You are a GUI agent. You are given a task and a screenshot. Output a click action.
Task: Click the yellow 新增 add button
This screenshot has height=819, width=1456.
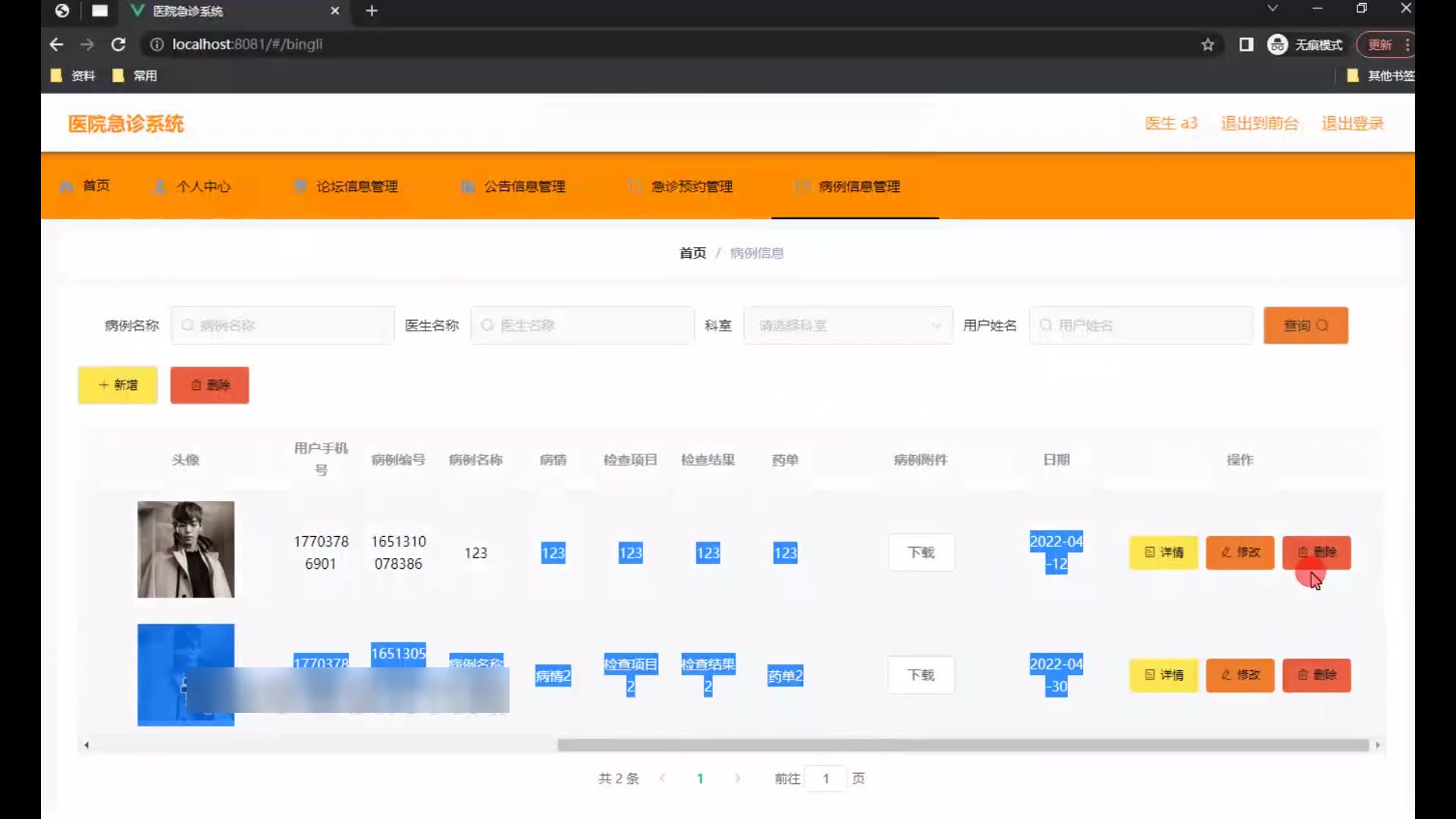(x=118, y=385)
